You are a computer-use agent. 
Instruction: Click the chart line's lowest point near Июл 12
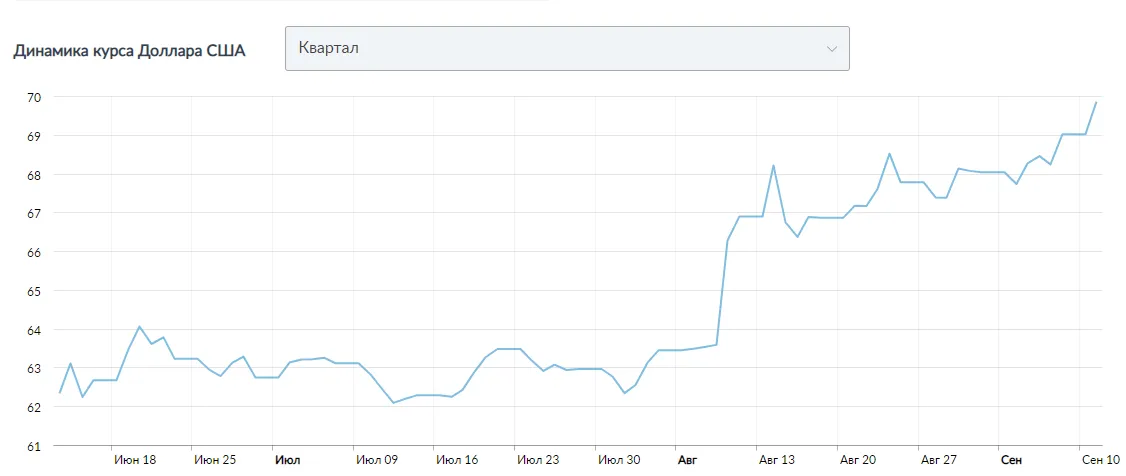[x=394, y=403]
